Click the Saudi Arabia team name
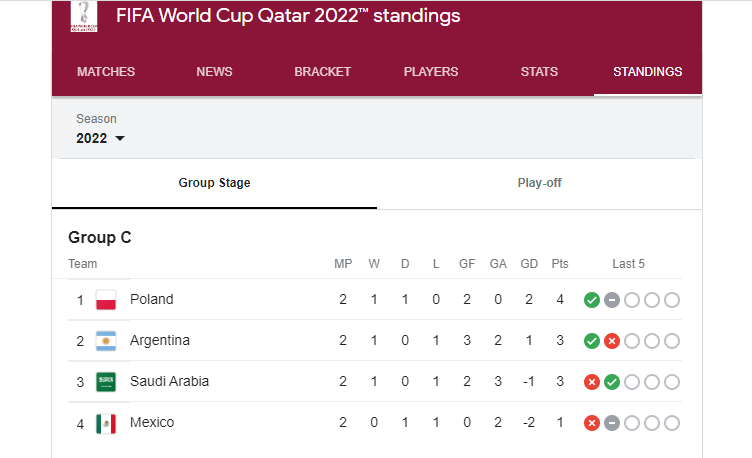 coord(169,381)
